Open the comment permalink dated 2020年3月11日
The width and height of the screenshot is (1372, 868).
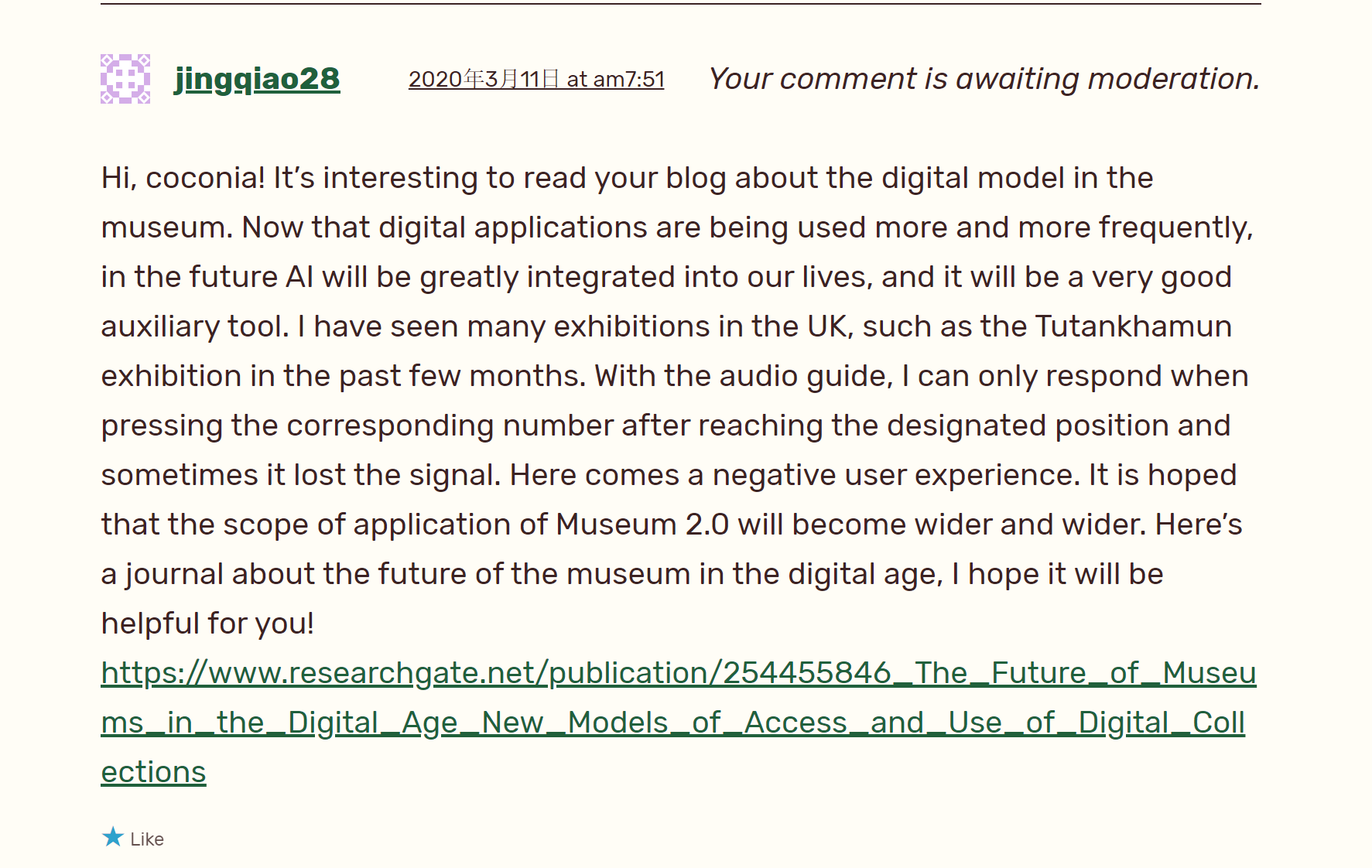coord(535,79)
